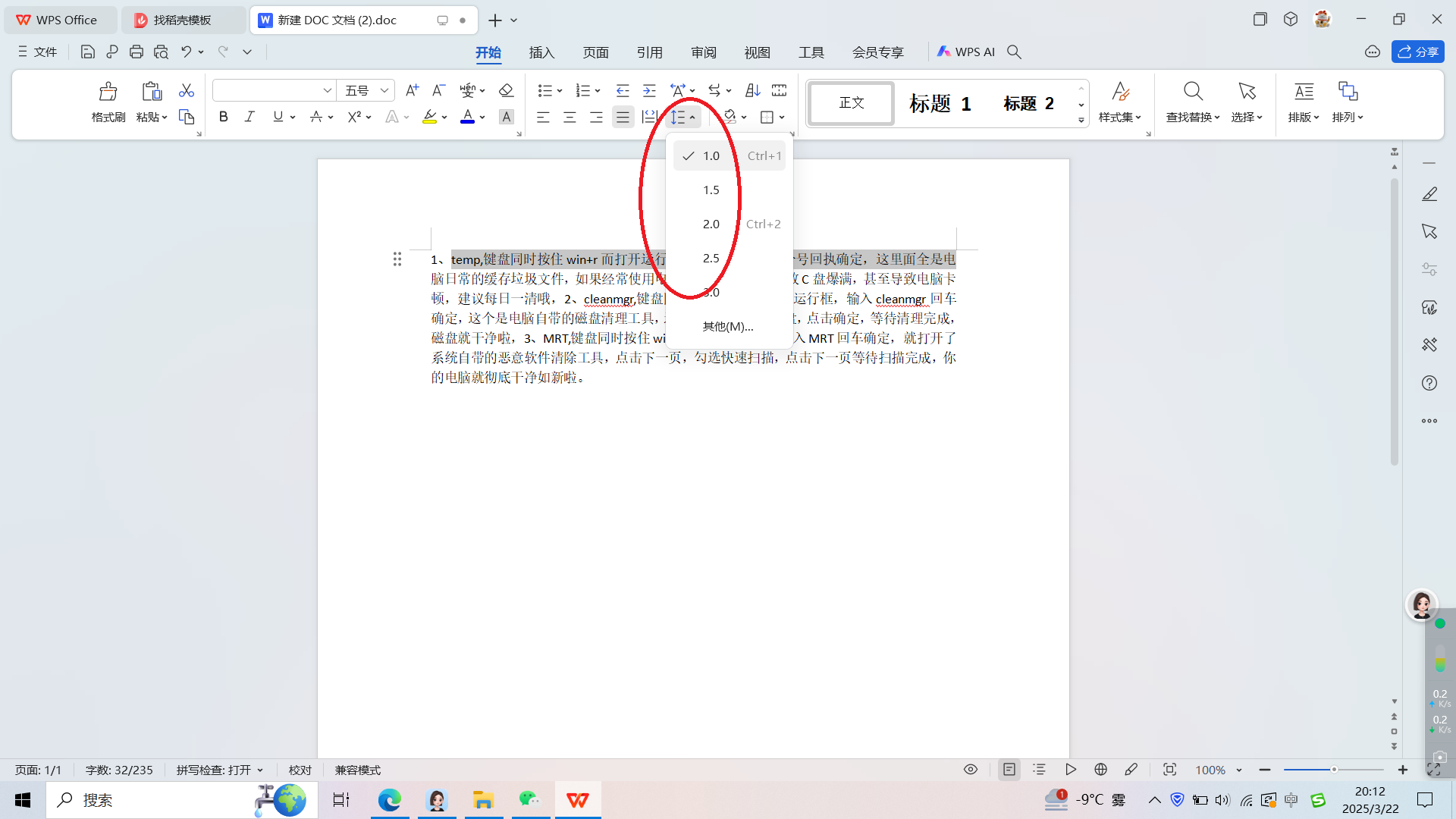Click the sort text icon

pyautogui.click(x=752, y=90)
